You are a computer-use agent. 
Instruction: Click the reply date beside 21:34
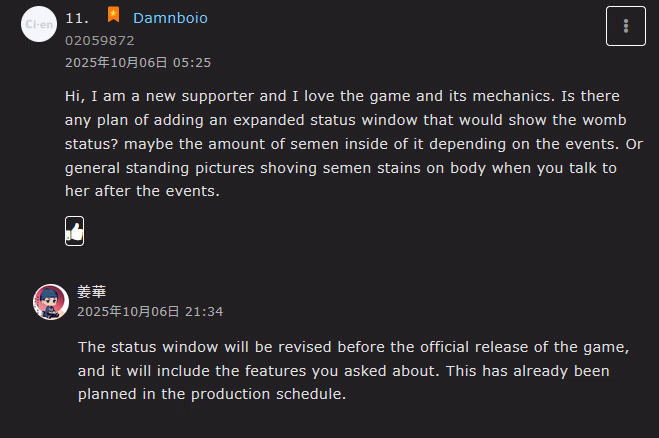[128, 312]
